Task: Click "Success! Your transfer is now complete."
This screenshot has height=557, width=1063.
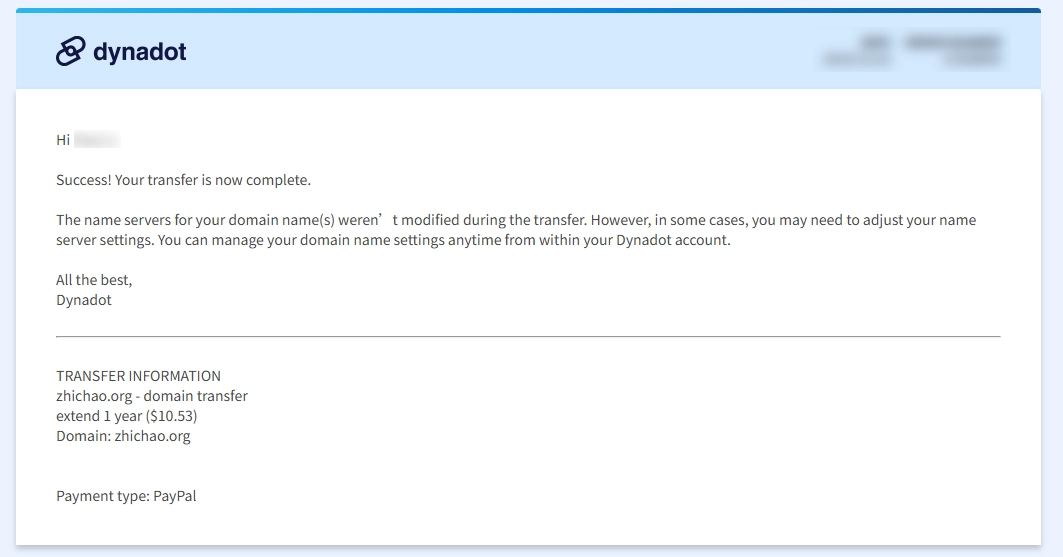Action: [x=183, y=180]
